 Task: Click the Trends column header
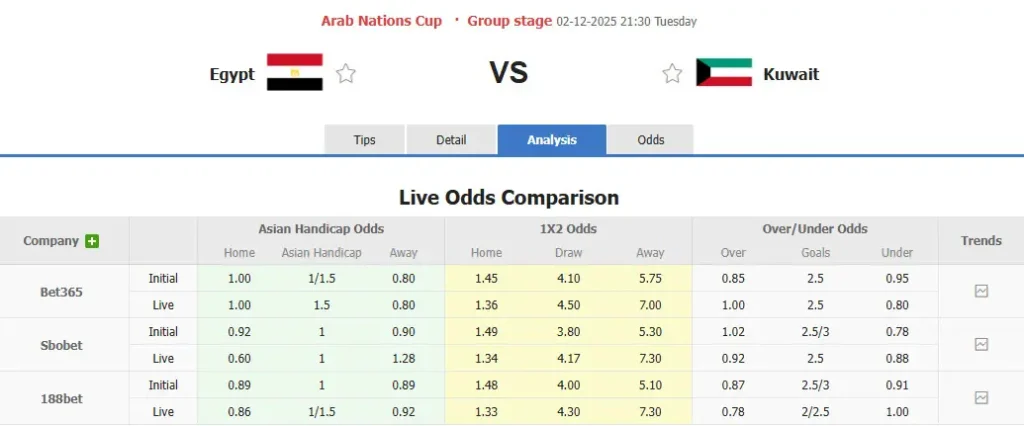pyautogui.click(x=981, y=240)
